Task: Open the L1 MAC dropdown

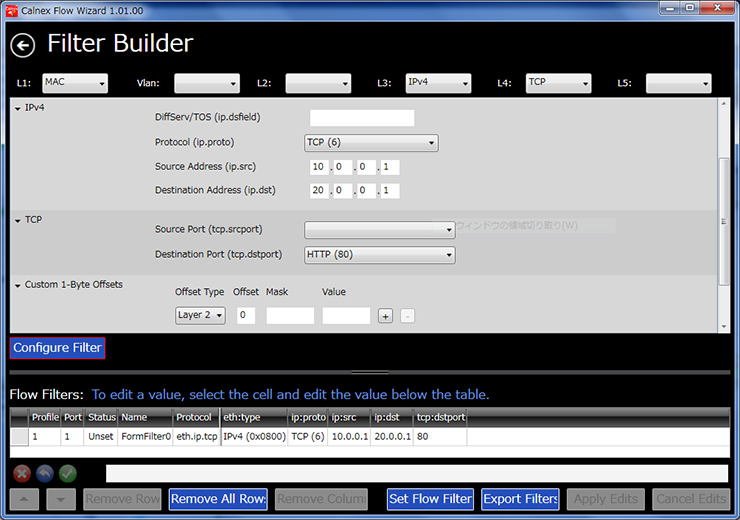Action: pyautogui.click(x=75, y=83)
